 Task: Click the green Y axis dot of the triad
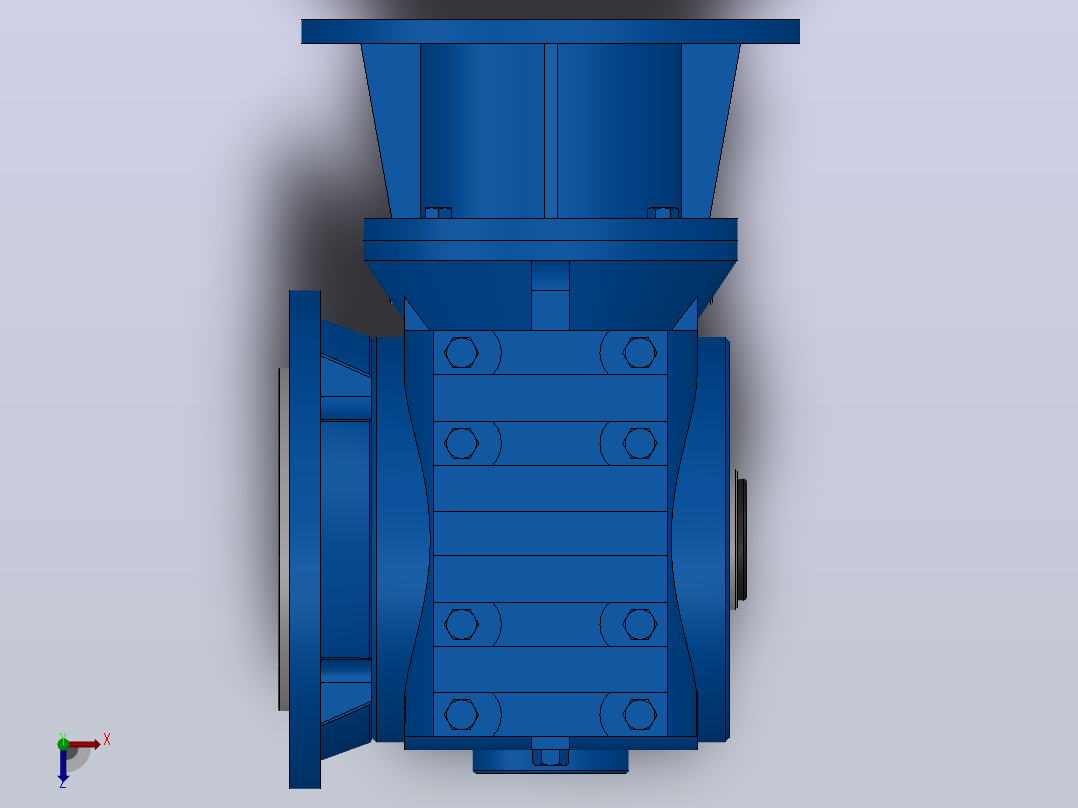pos(63,744)
